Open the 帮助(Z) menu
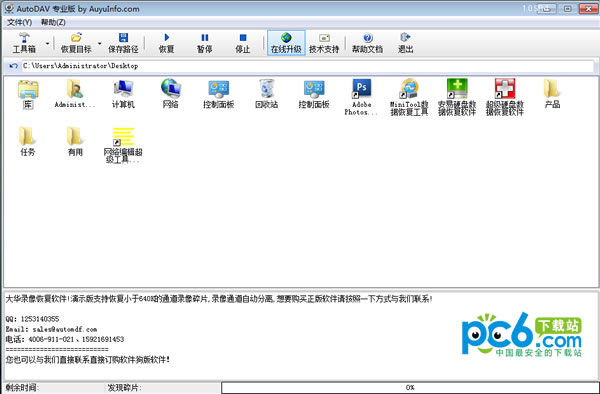600x394 pixels. [x=53, y=22]
